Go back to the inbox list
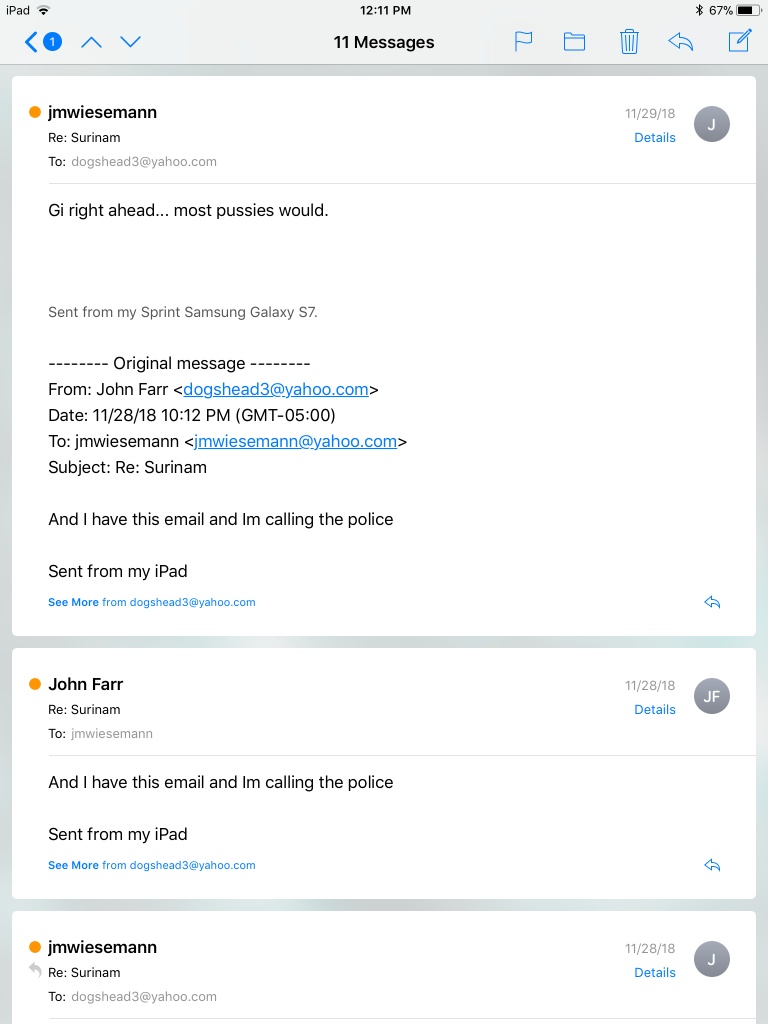768x1024 pixels. (42, 42)
